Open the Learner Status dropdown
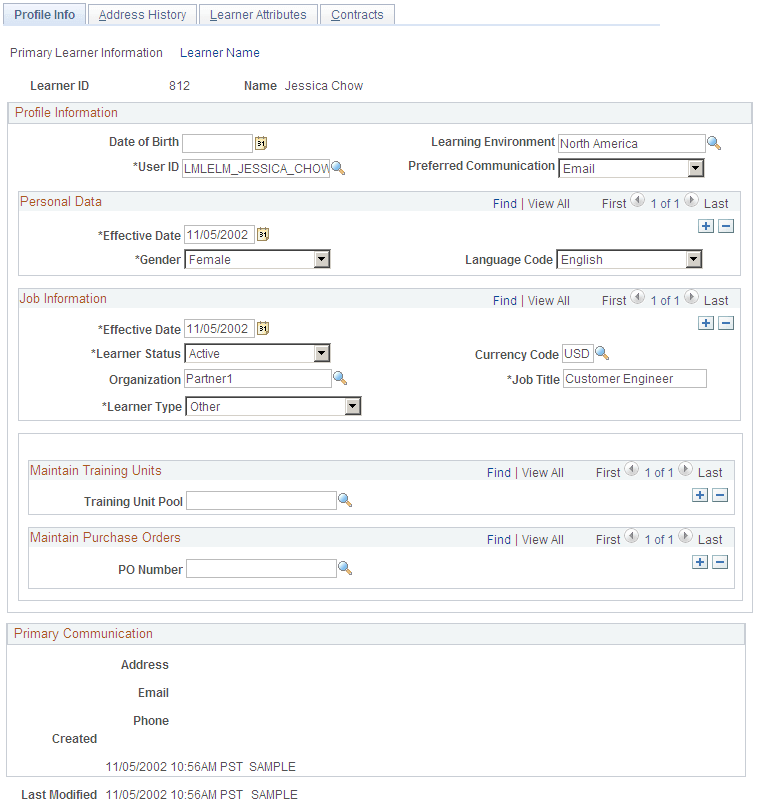 322,353
